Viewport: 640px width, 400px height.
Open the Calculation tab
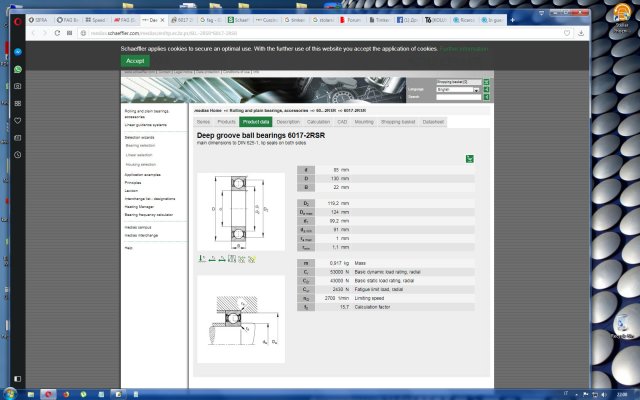318,122
